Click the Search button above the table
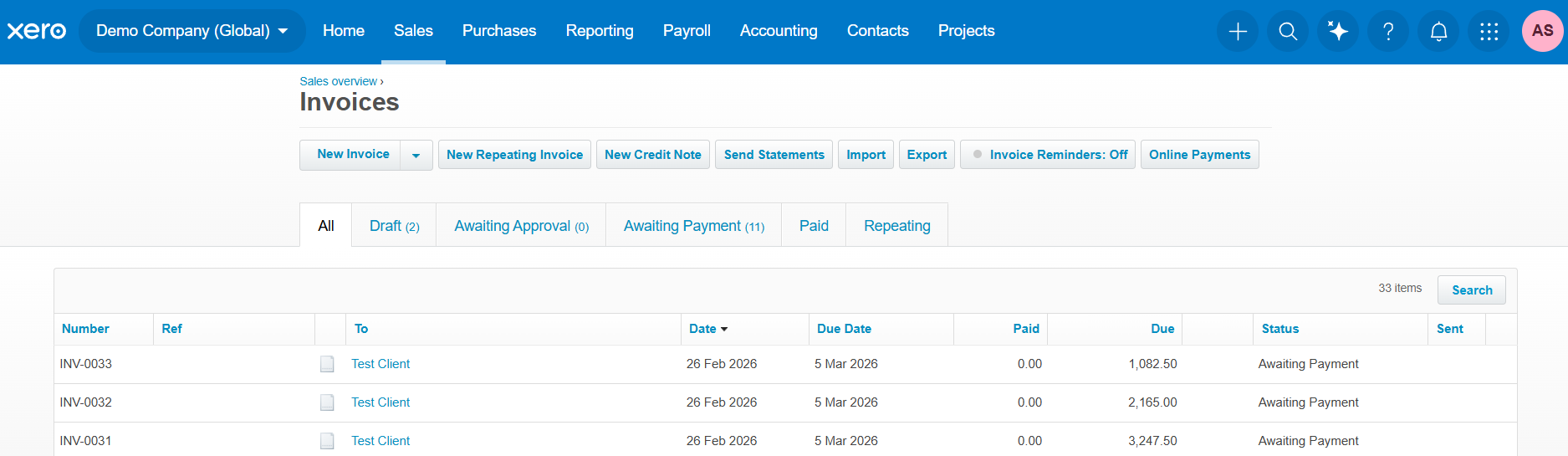Image resolution: width=1568 pixels, height=456 pixels. coord(1471,290)
